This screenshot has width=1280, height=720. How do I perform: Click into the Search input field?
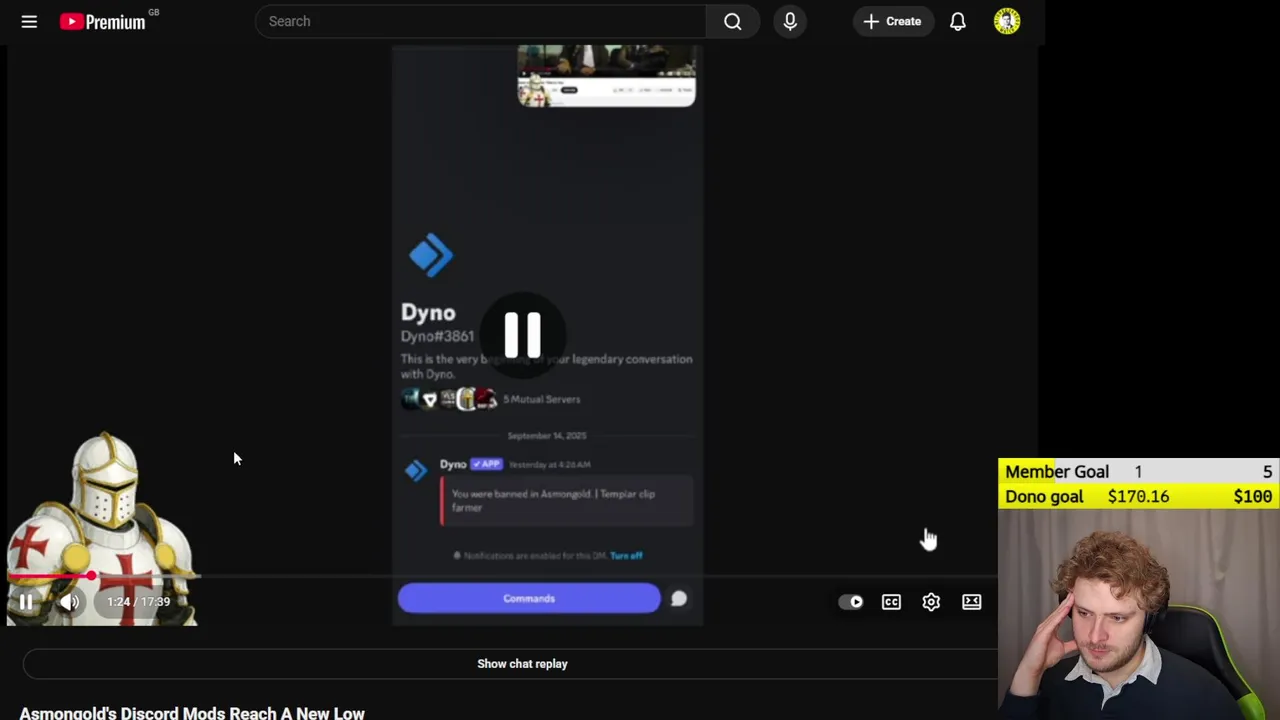[x=480, y=21]
